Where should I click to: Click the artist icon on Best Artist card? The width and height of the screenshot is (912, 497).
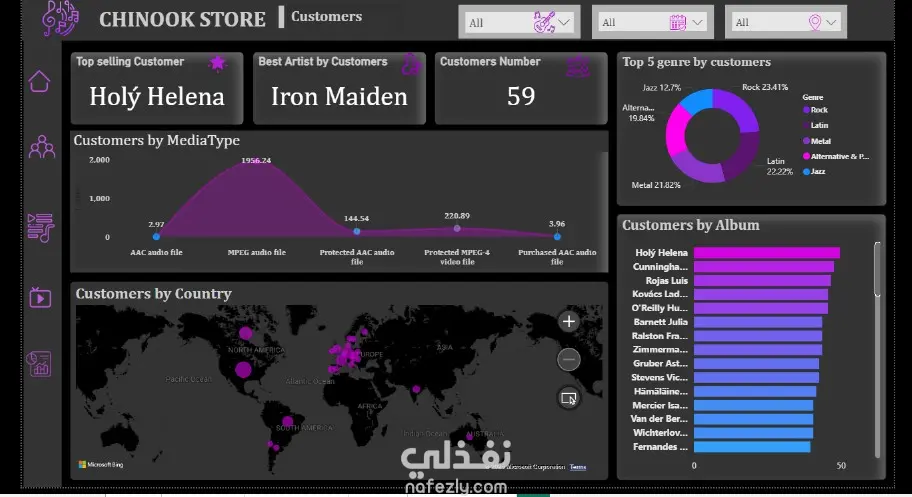(x=410, y=64)
